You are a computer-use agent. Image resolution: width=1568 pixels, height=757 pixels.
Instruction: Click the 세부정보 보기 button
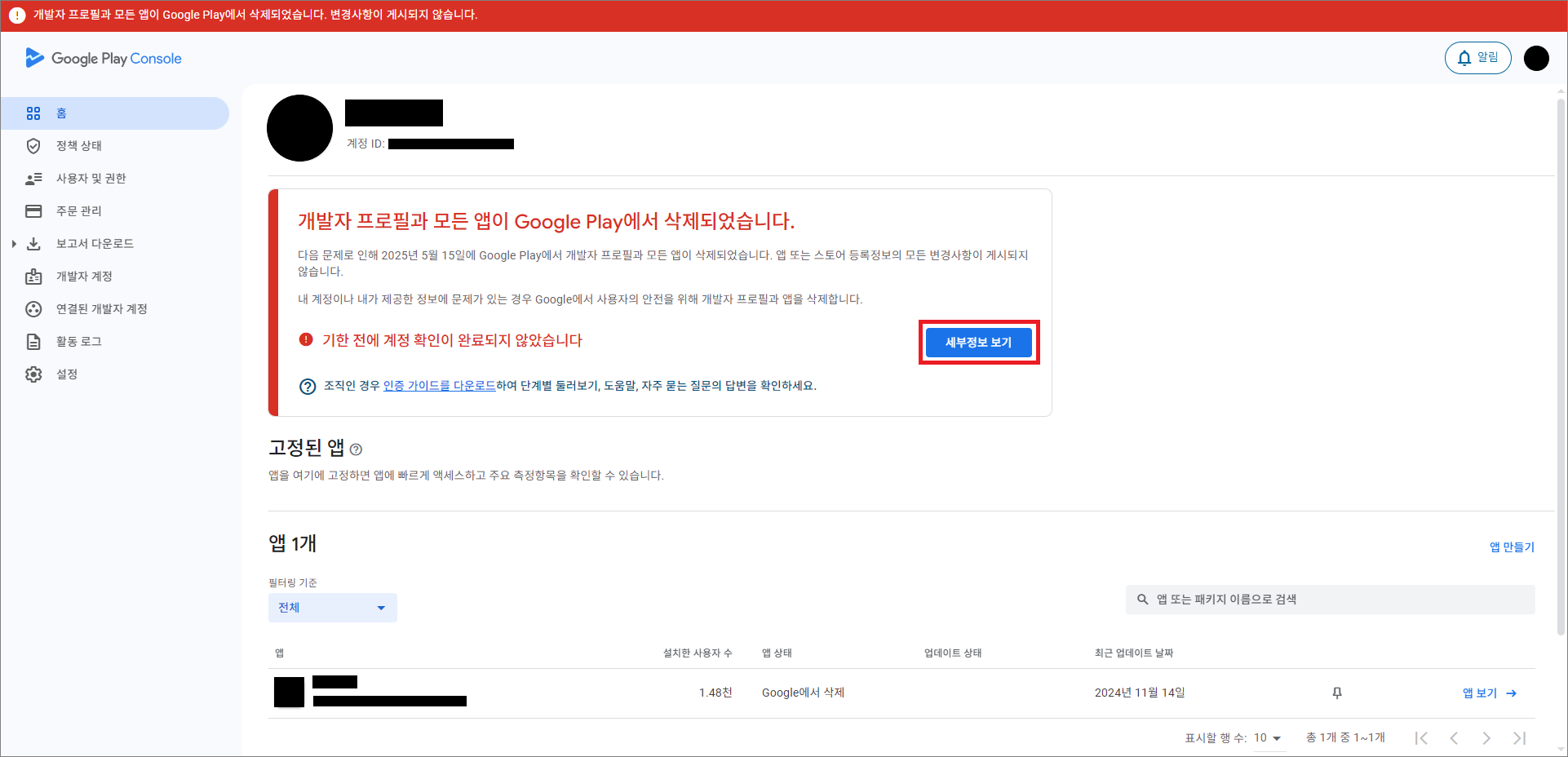point(978,343)
